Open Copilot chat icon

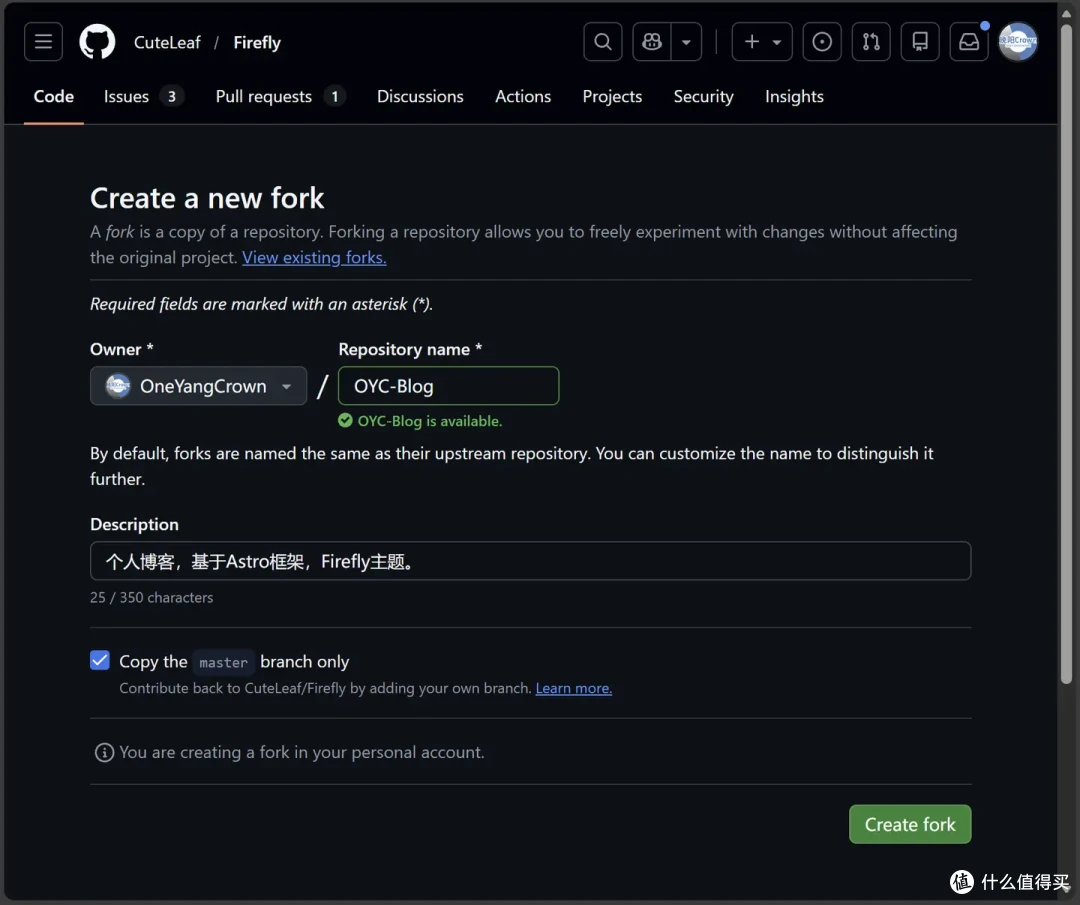(x=652, y=42)
